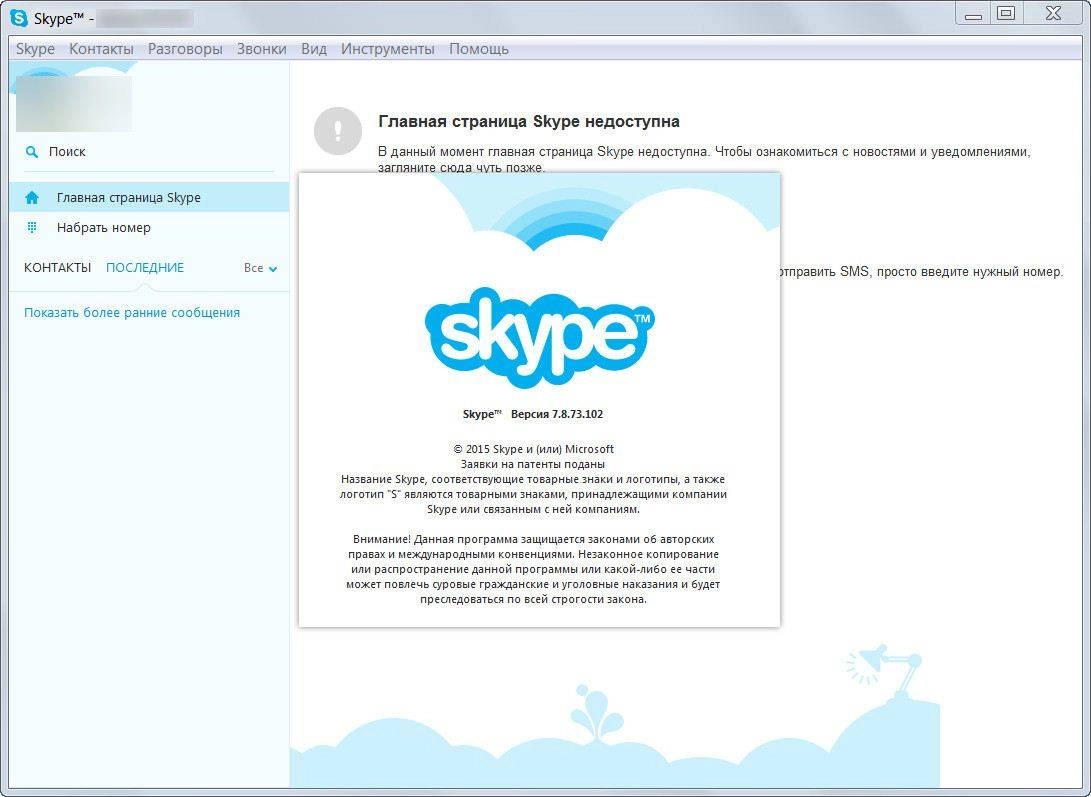Click Главная страница Skype недоступна heading

point(529,122)
